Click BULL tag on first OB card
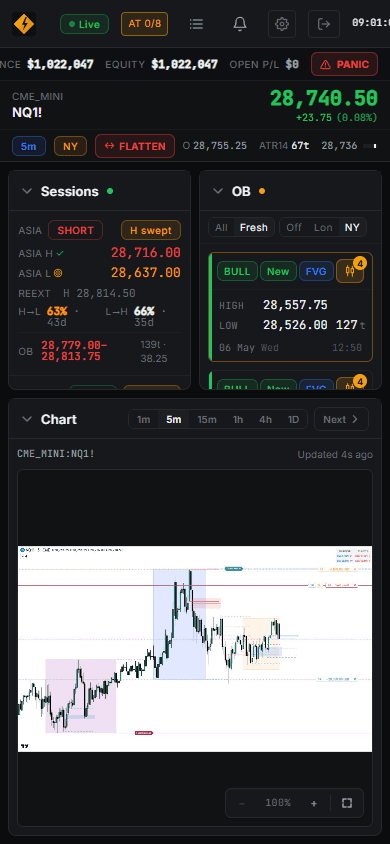The image size is (390, 844). coord(237,271)
